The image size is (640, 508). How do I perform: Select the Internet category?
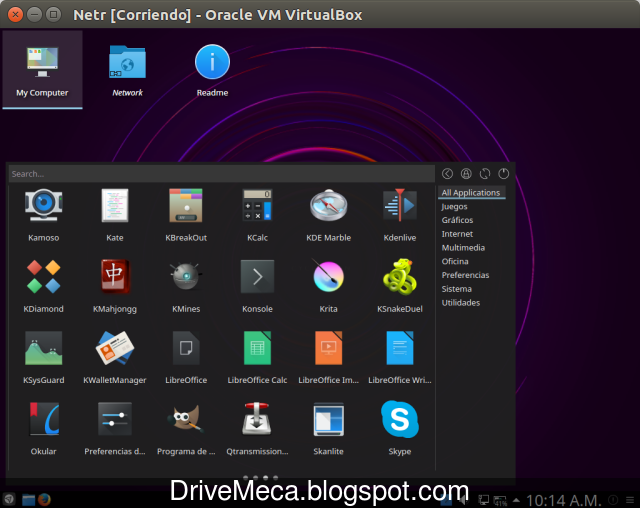(x=457, y=234)
